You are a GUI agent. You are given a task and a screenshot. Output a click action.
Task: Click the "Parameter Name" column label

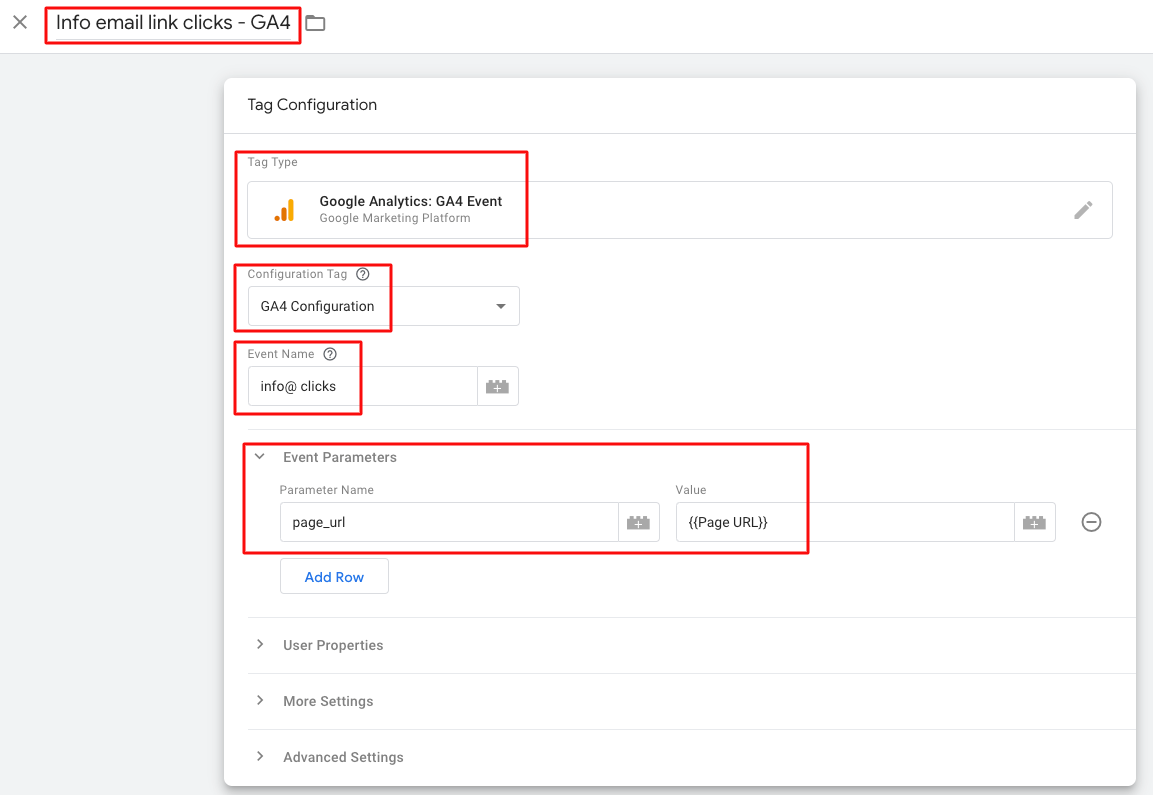point(326,490)
